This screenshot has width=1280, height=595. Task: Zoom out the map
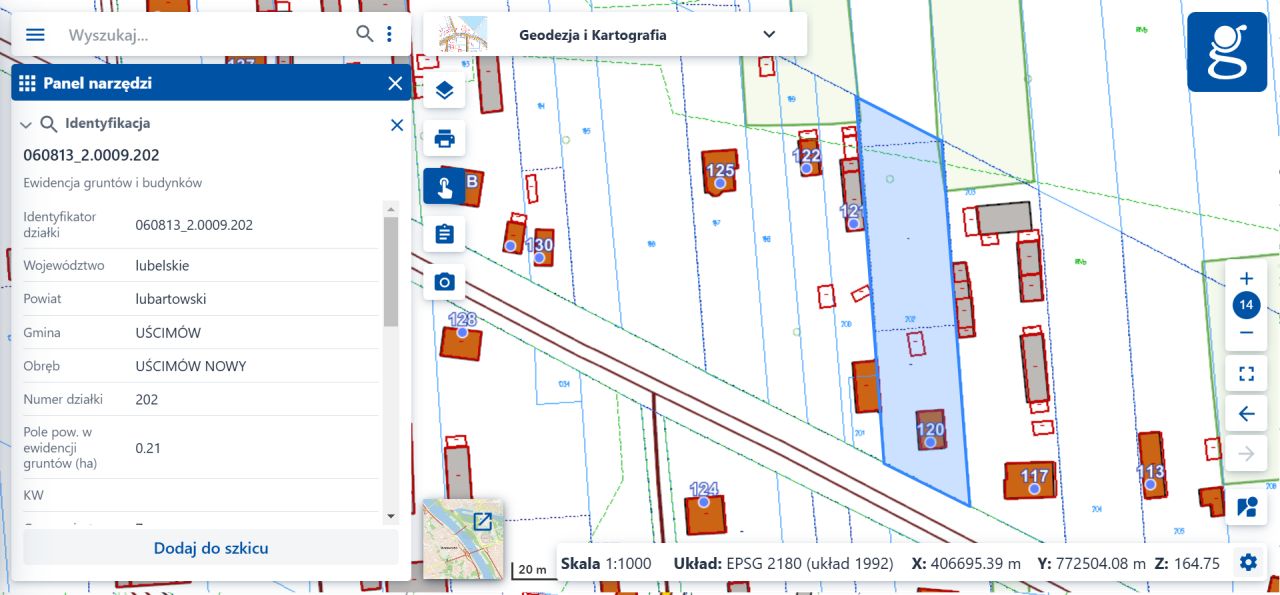coord(1246,333)
